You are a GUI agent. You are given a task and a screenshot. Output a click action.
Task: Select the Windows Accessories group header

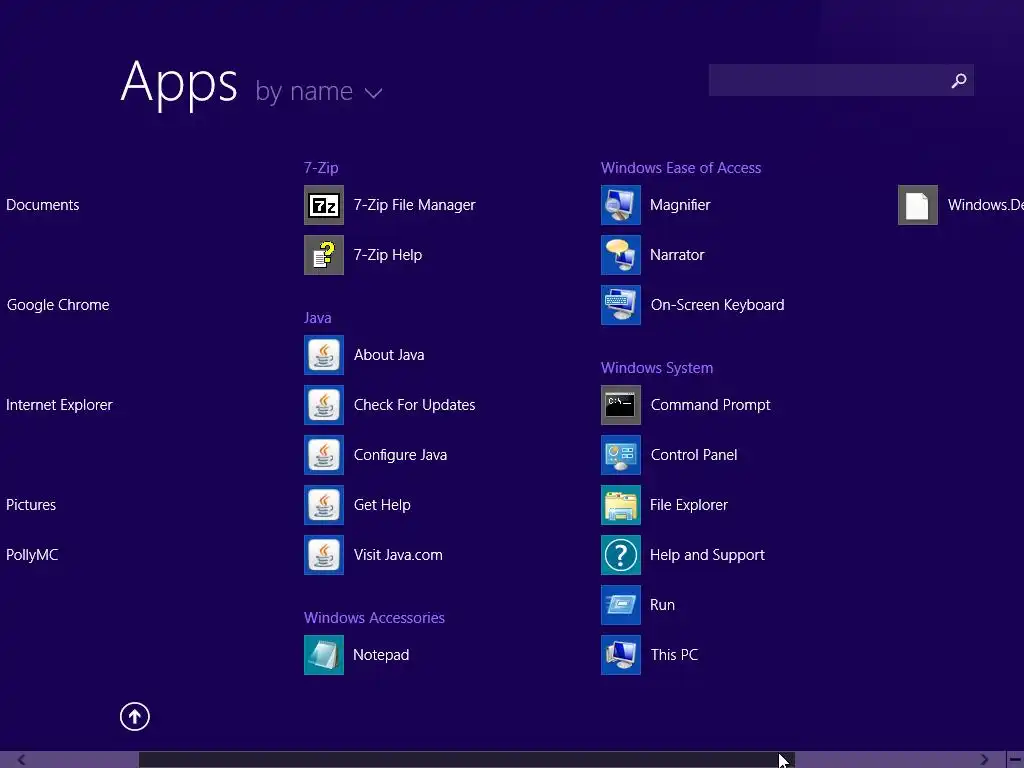[374, 618]
